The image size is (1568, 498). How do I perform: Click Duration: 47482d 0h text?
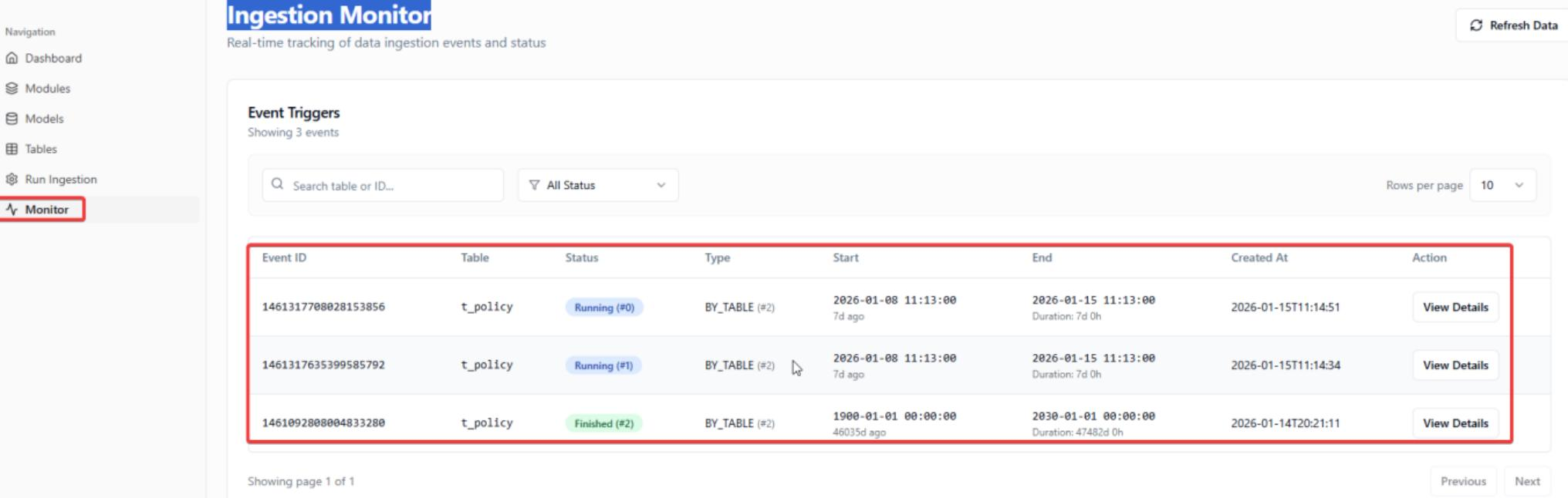1077,432
